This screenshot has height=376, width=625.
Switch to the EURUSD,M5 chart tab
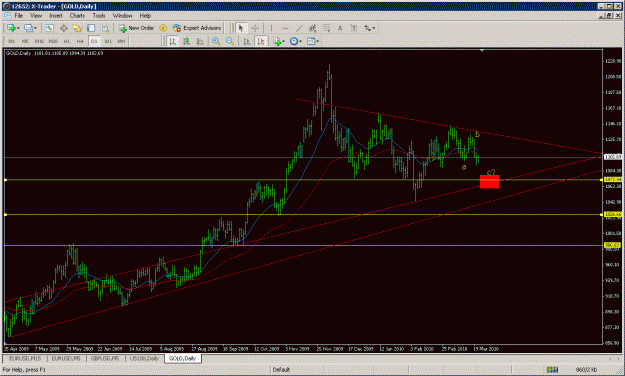pos(66,358)
